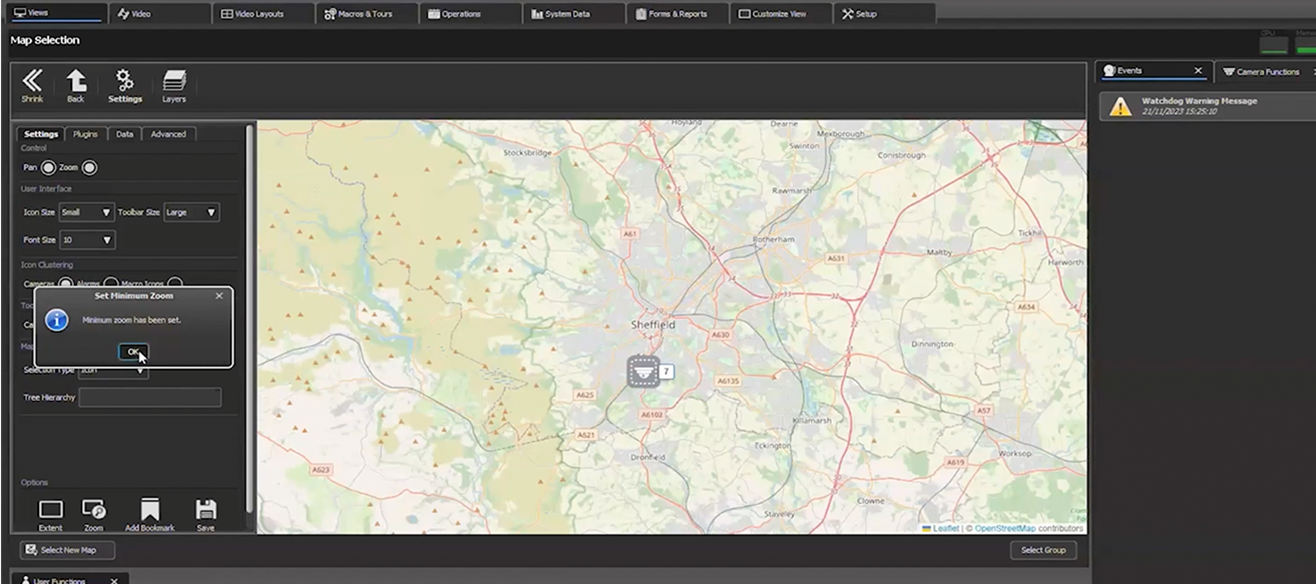
Task: Open the Font Size dropdown
Action: point(87,240)
